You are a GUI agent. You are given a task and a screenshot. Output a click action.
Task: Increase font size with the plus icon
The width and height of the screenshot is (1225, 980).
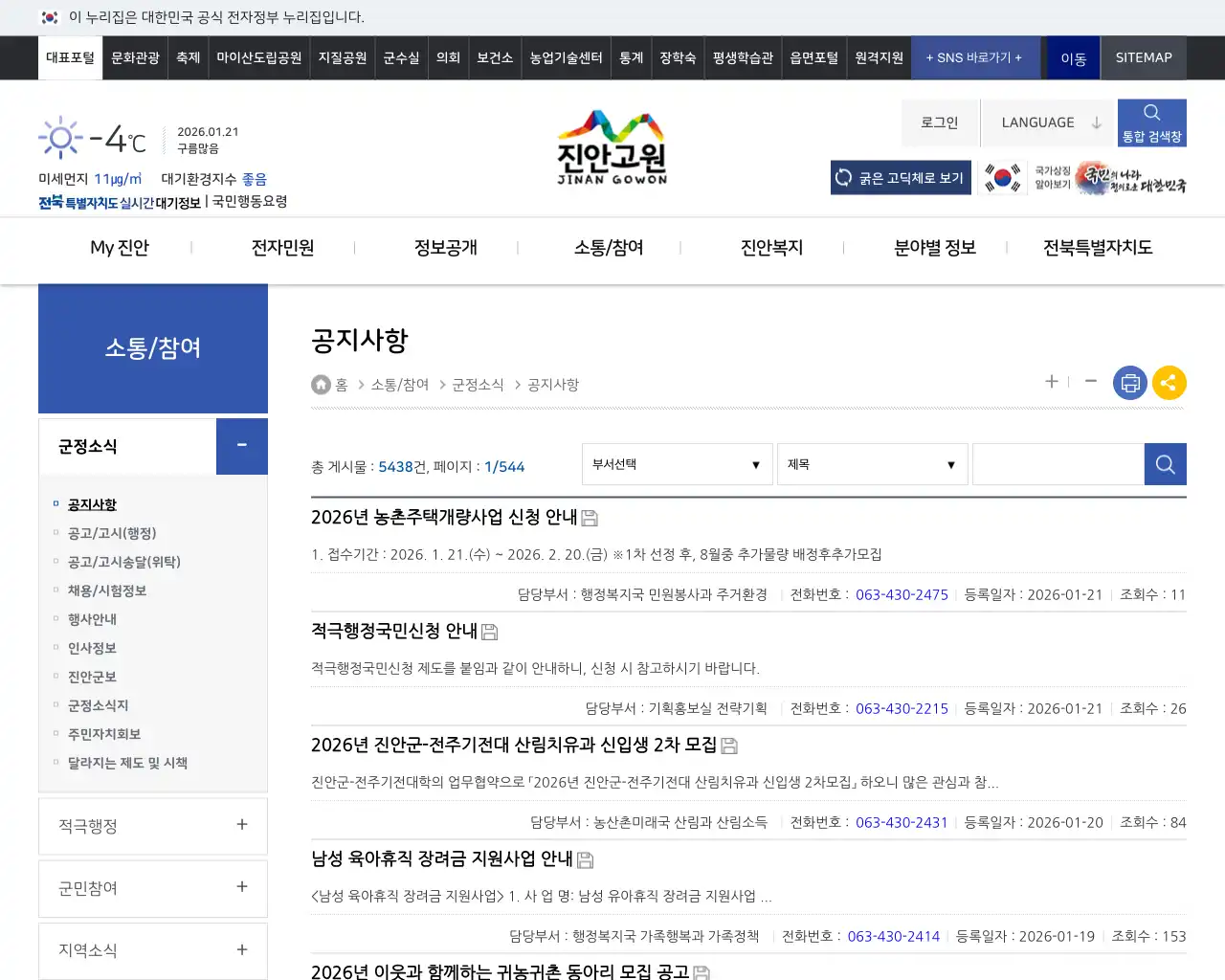(x=1051, y=382)
